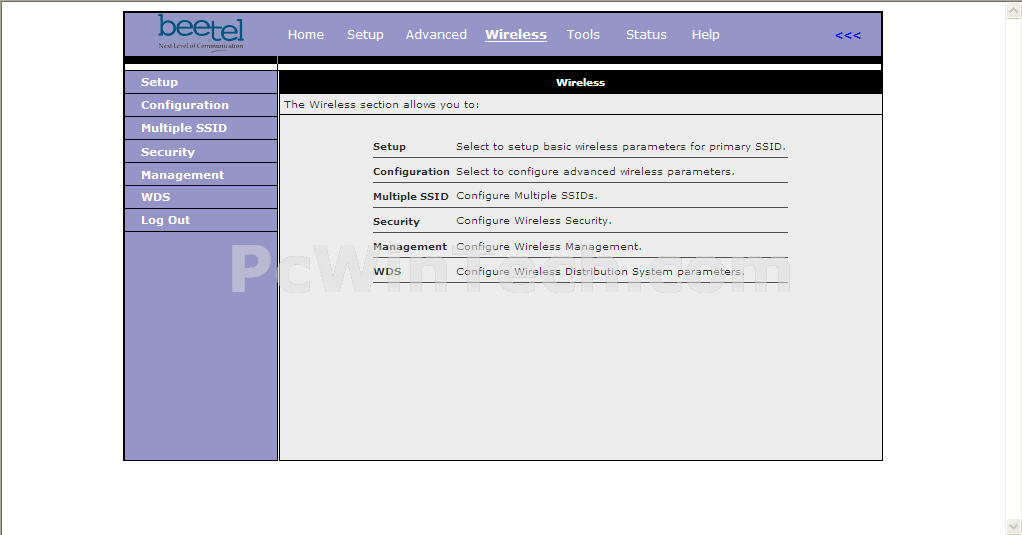Click 'Configure Multiple SSIDs.' description
The width and height of the screenshot is (1022, 535).
(527, 195)
